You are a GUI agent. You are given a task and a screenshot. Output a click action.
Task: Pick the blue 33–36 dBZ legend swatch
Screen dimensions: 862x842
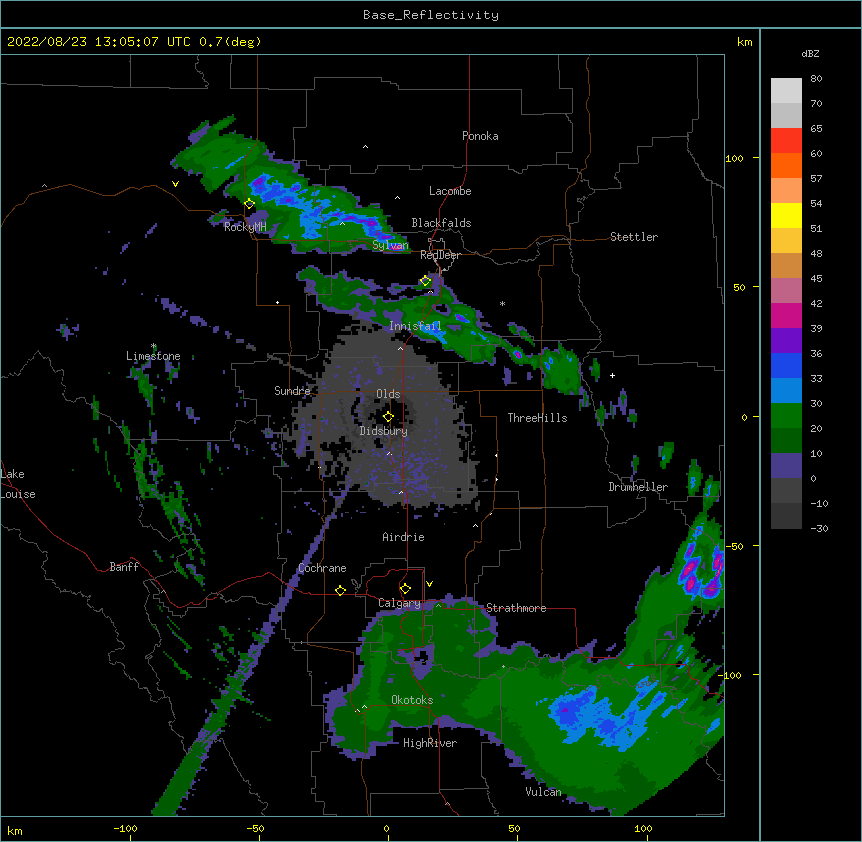pos(786,365)
